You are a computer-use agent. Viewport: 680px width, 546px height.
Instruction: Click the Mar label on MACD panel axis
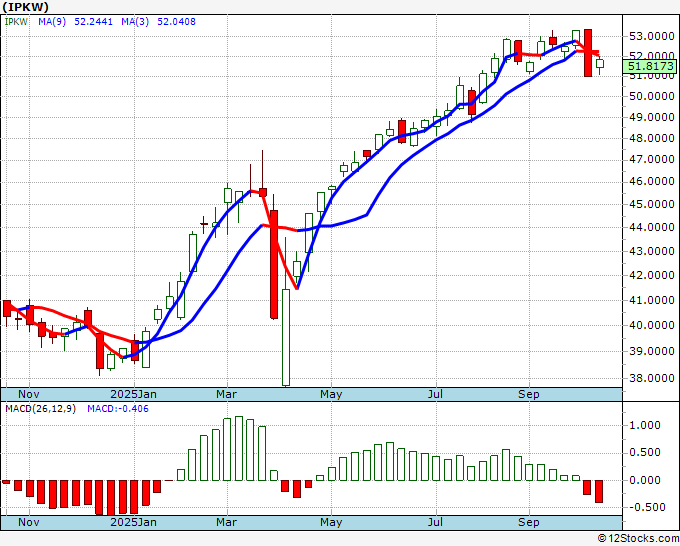226,522
